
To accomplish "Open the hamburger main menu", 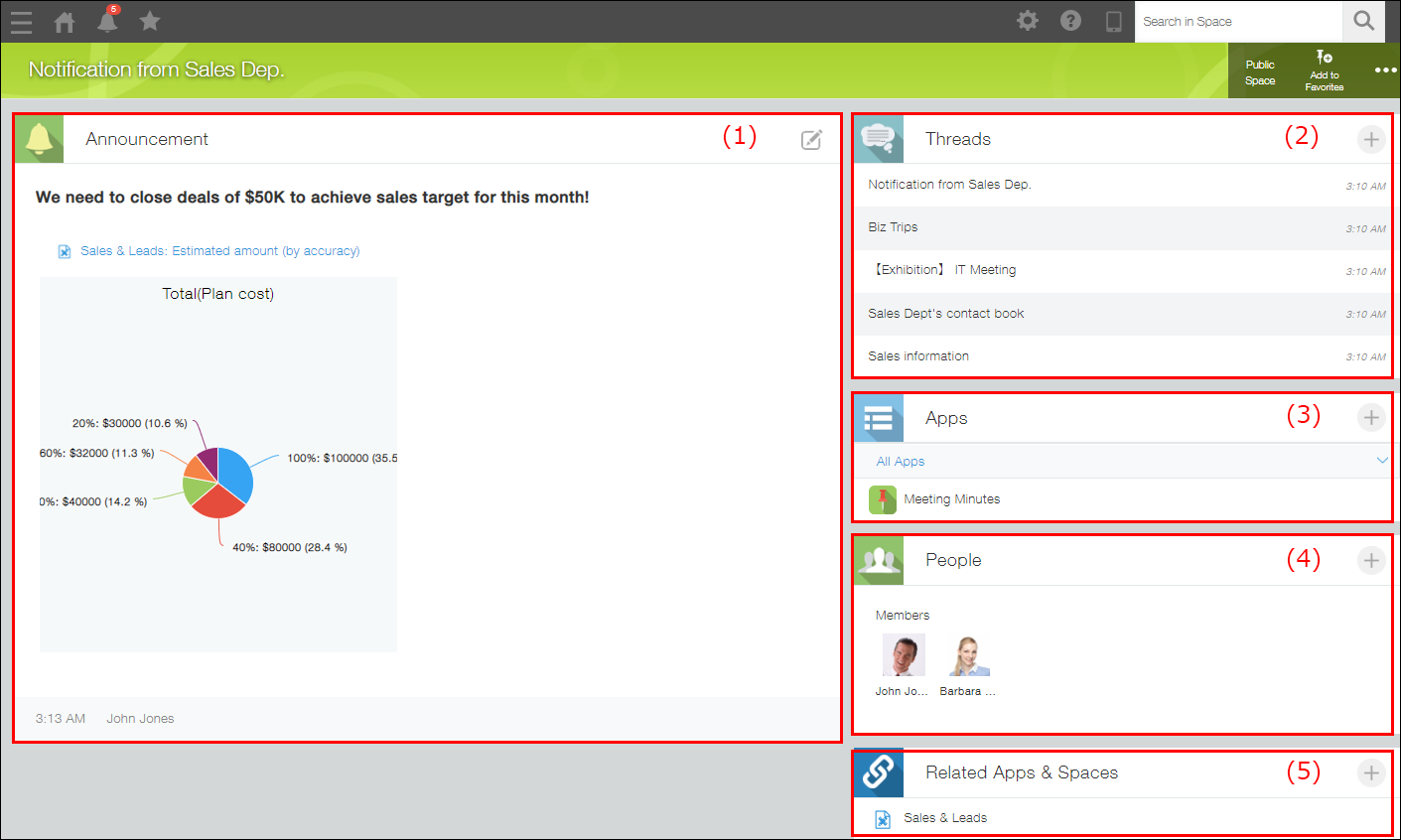I will coord(21,21).
